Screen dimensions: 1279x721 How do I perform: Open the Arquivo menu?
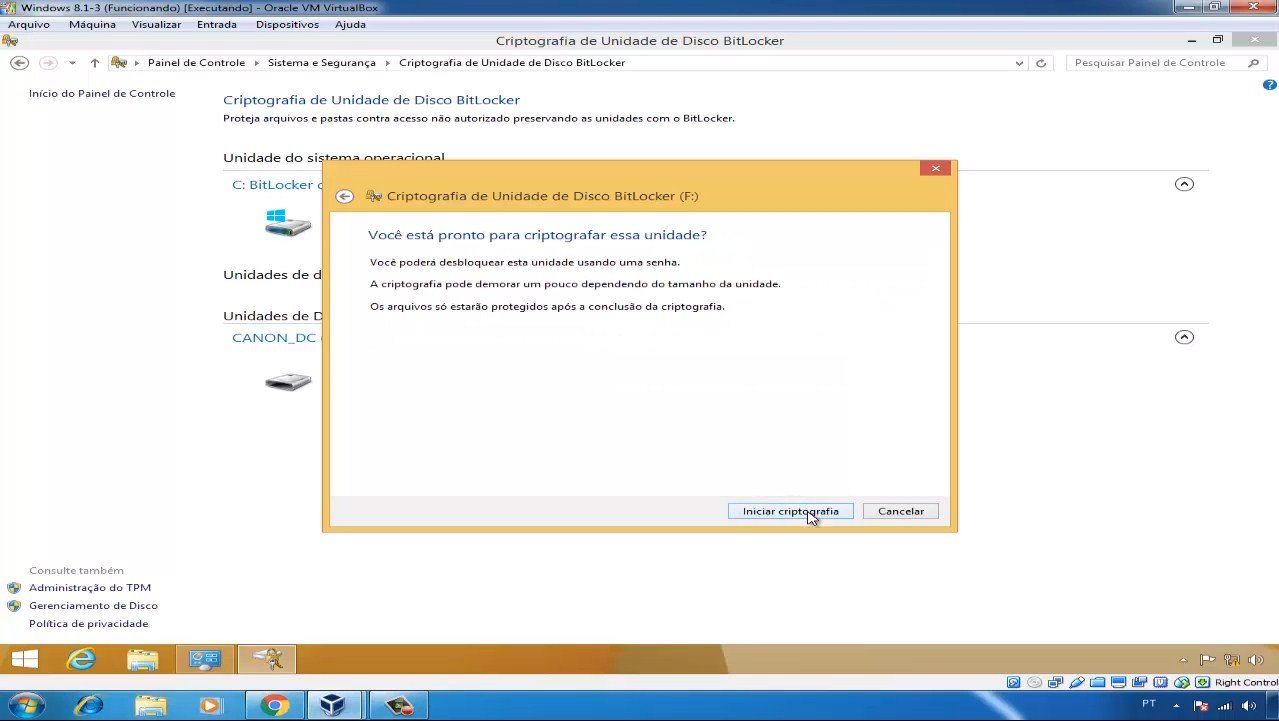pos(29,24)
